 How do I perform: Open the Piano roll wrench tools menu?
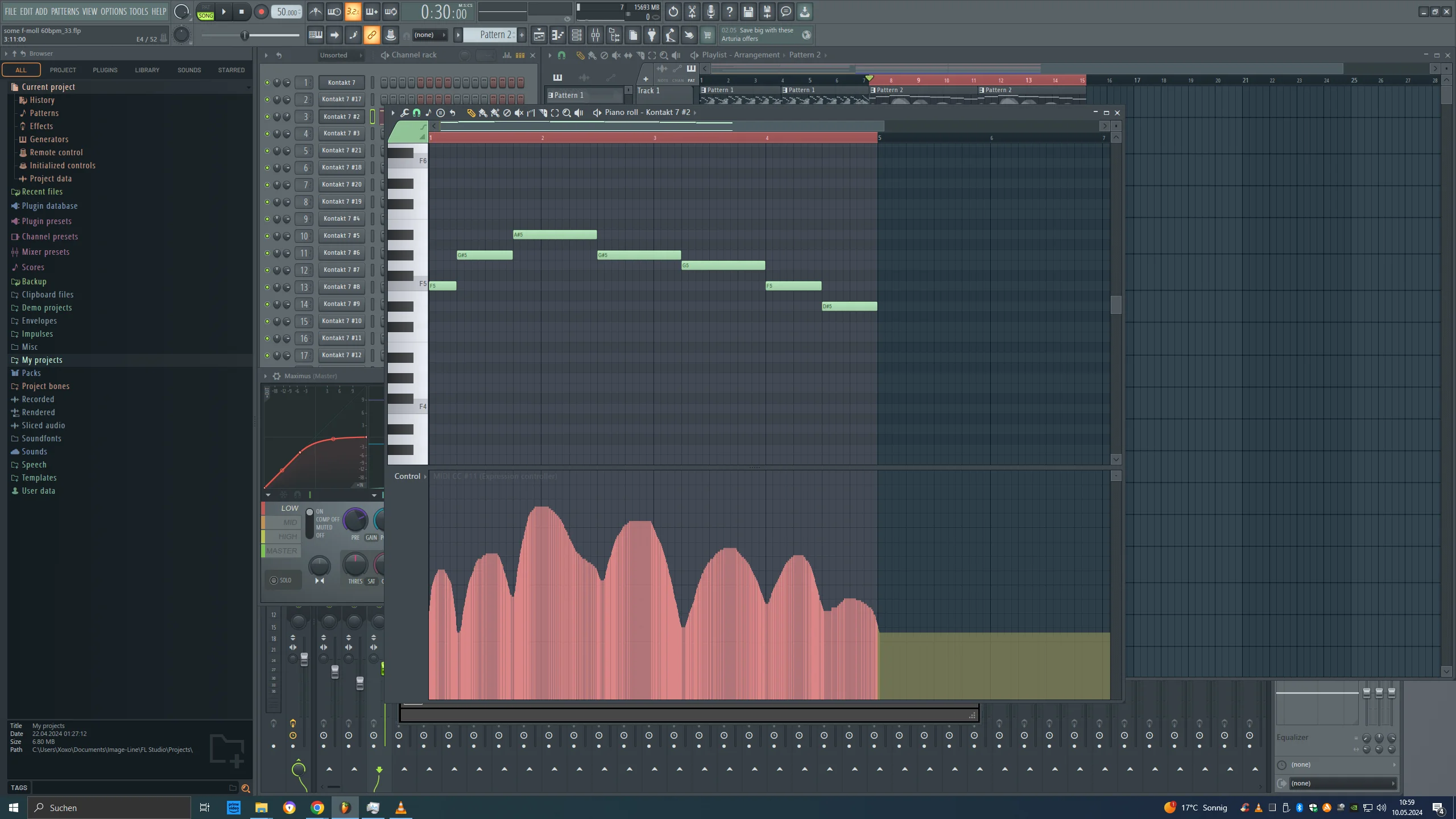click(404, 113)
